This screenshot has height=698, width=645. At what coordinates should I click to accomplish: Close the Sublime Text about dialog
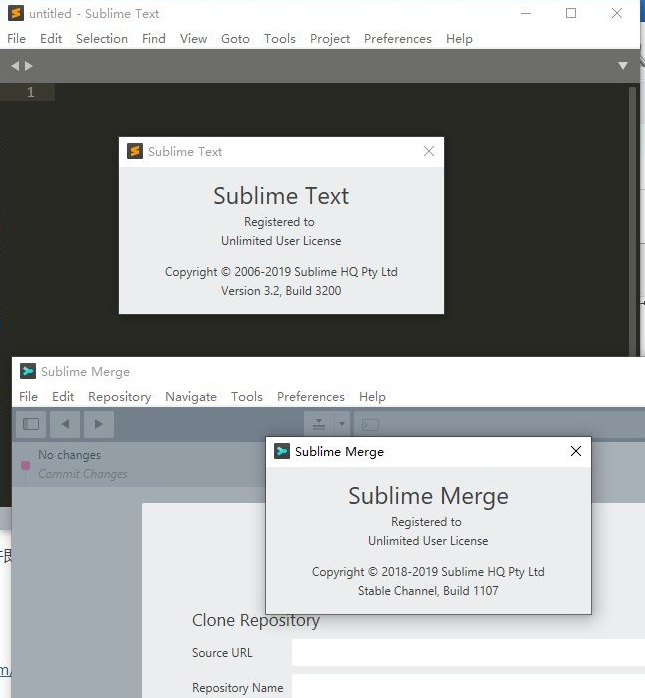(429, 151)
